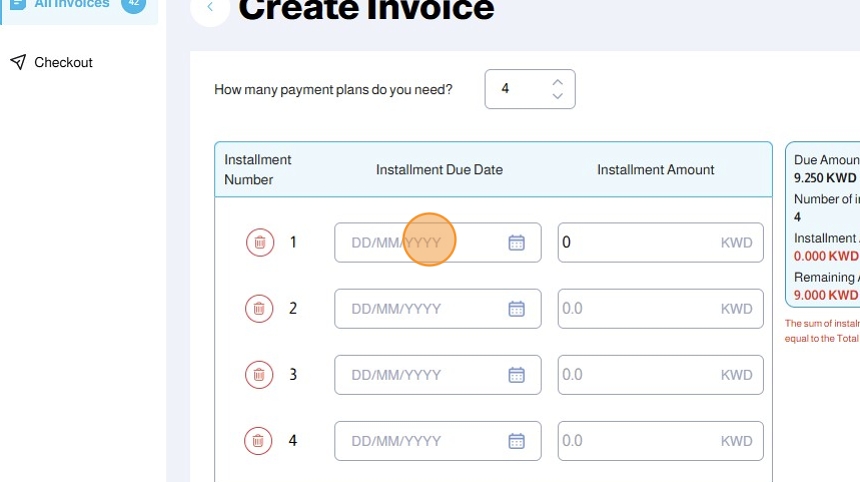Go back from Create Invoice page
This screenshot has width=860, height=482.
pos(210,8)
